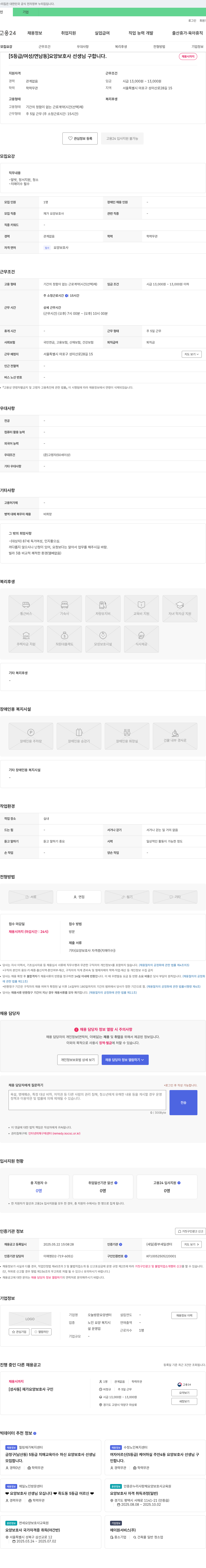
Task: Click the 개인정보보호법 상세 보기 button
Action: click(78, 1060)
